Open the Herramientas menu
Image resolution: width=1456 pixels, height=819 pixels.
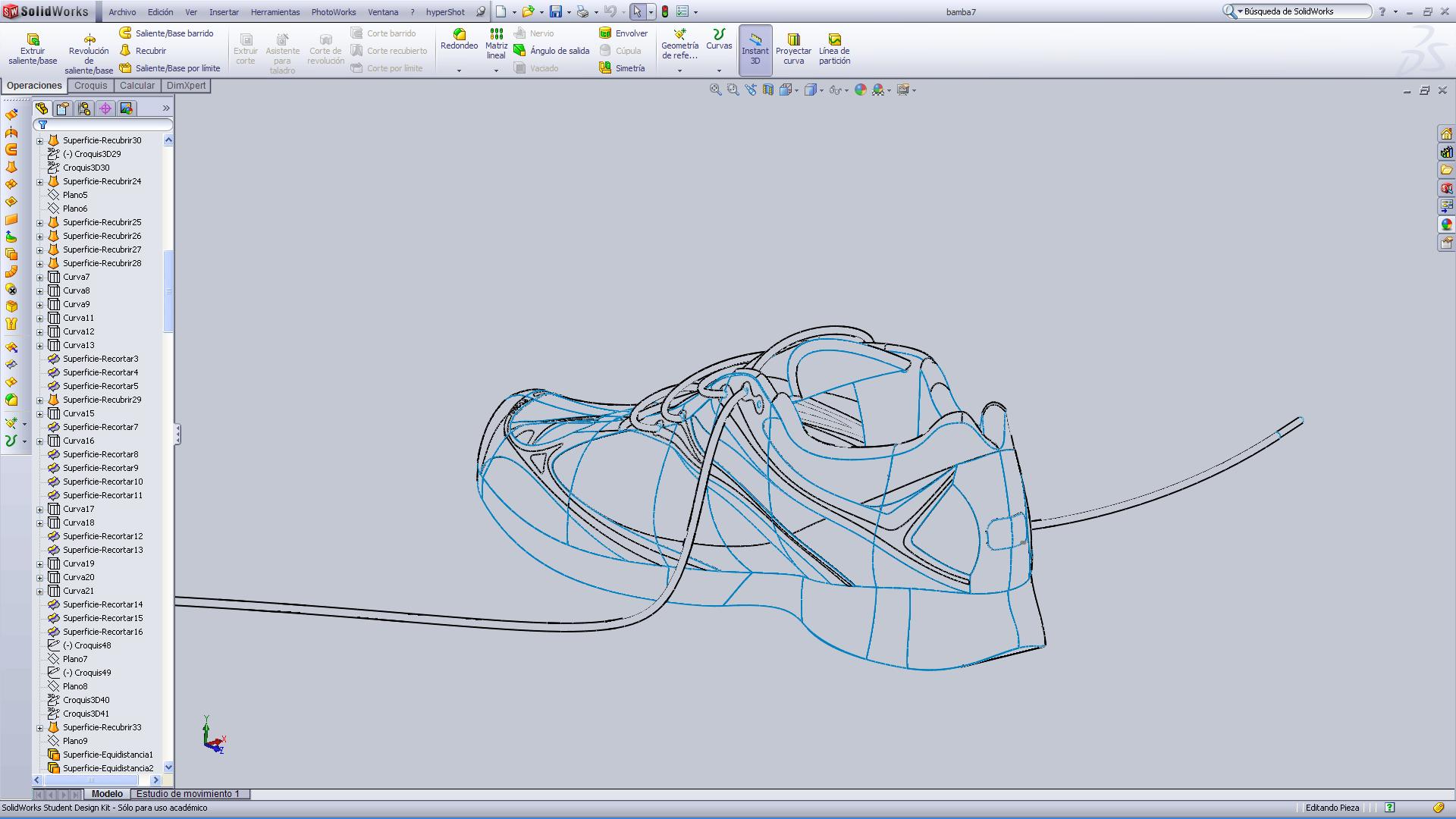(x=275, y=12)
